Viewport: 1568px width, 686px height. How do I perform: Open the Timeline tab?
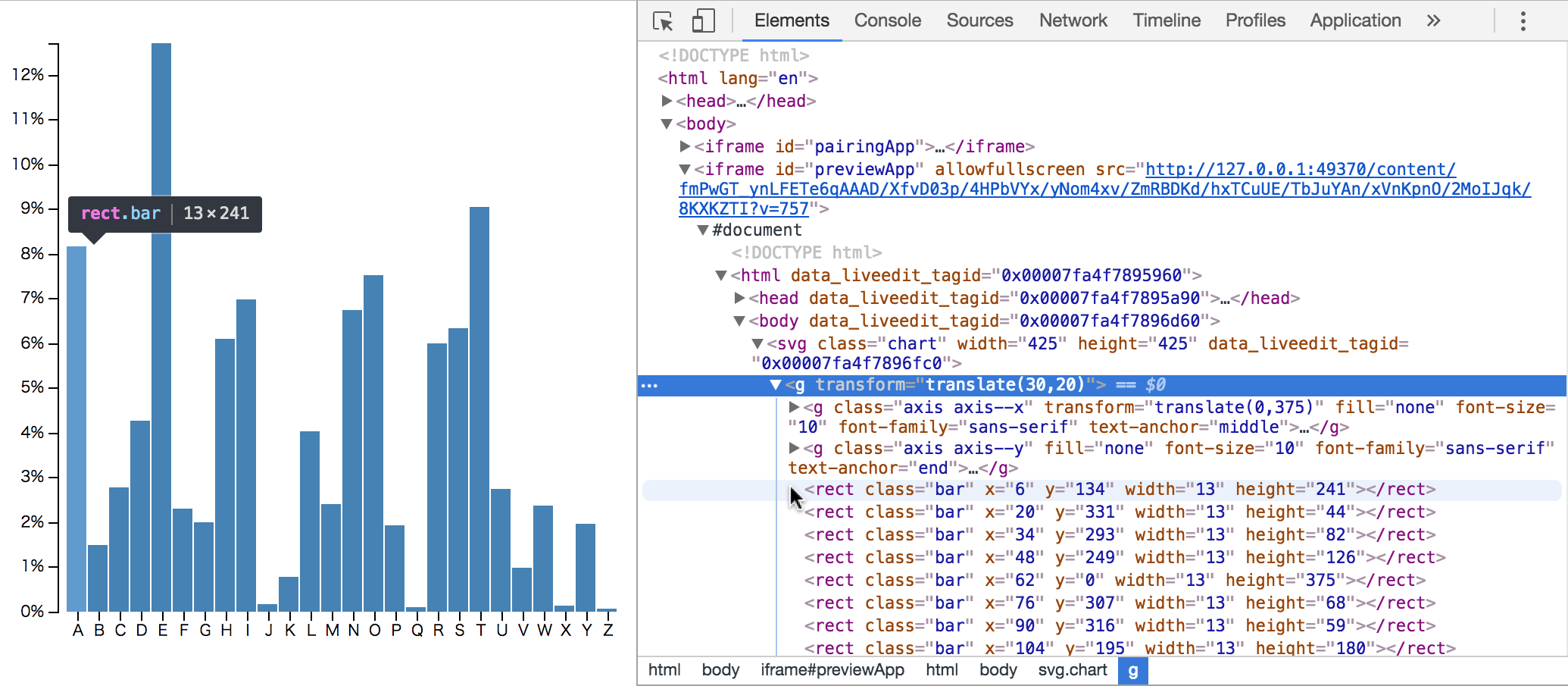(1167, 20)
